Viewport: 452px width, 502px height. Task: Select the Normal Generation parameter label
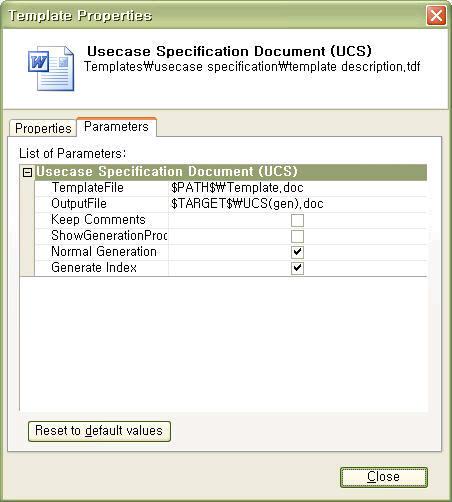104,252
